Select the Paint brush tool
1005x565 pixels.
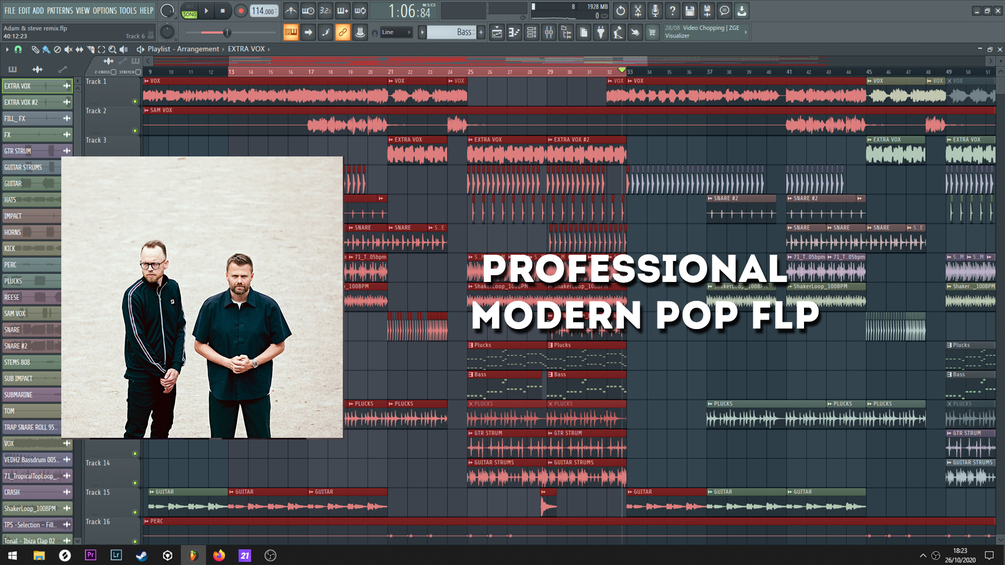pos(46,49)
